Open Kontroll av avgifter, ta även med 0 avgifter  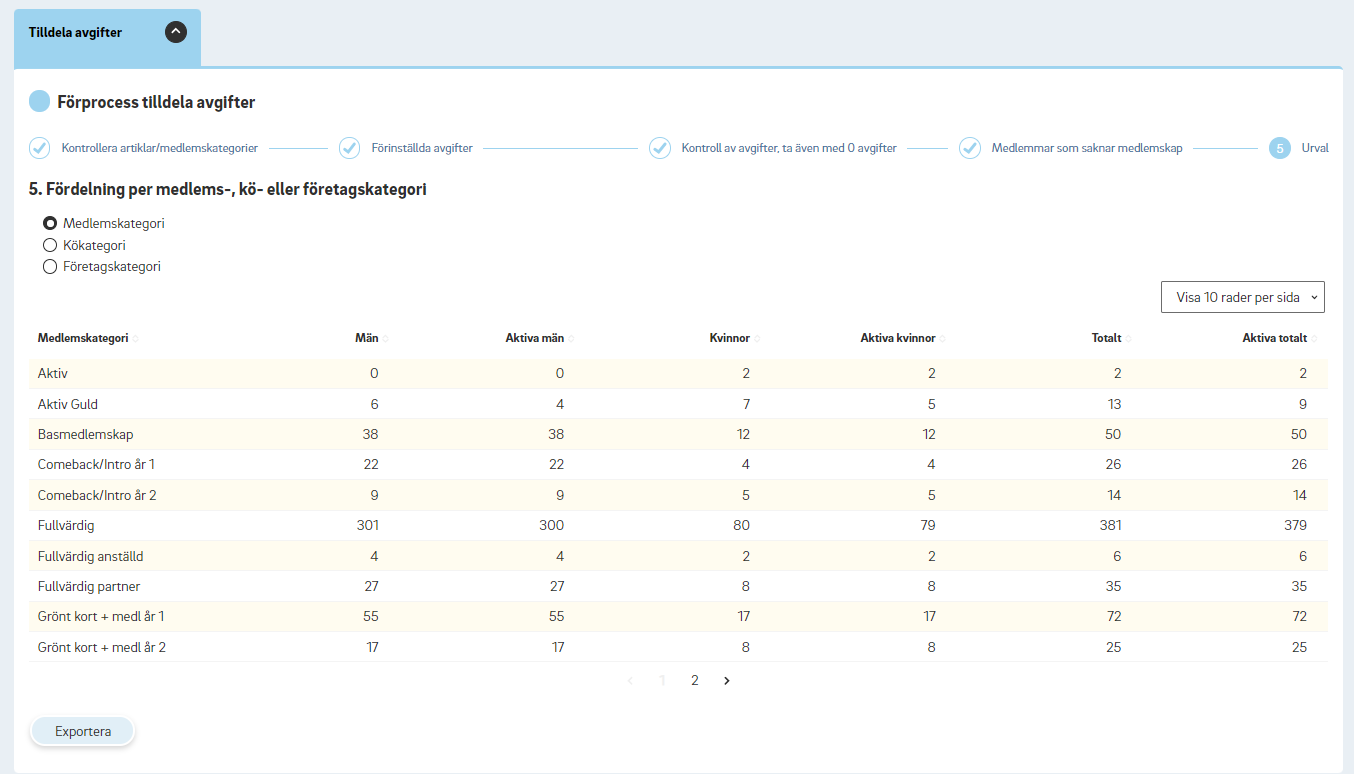click(789, 148)
